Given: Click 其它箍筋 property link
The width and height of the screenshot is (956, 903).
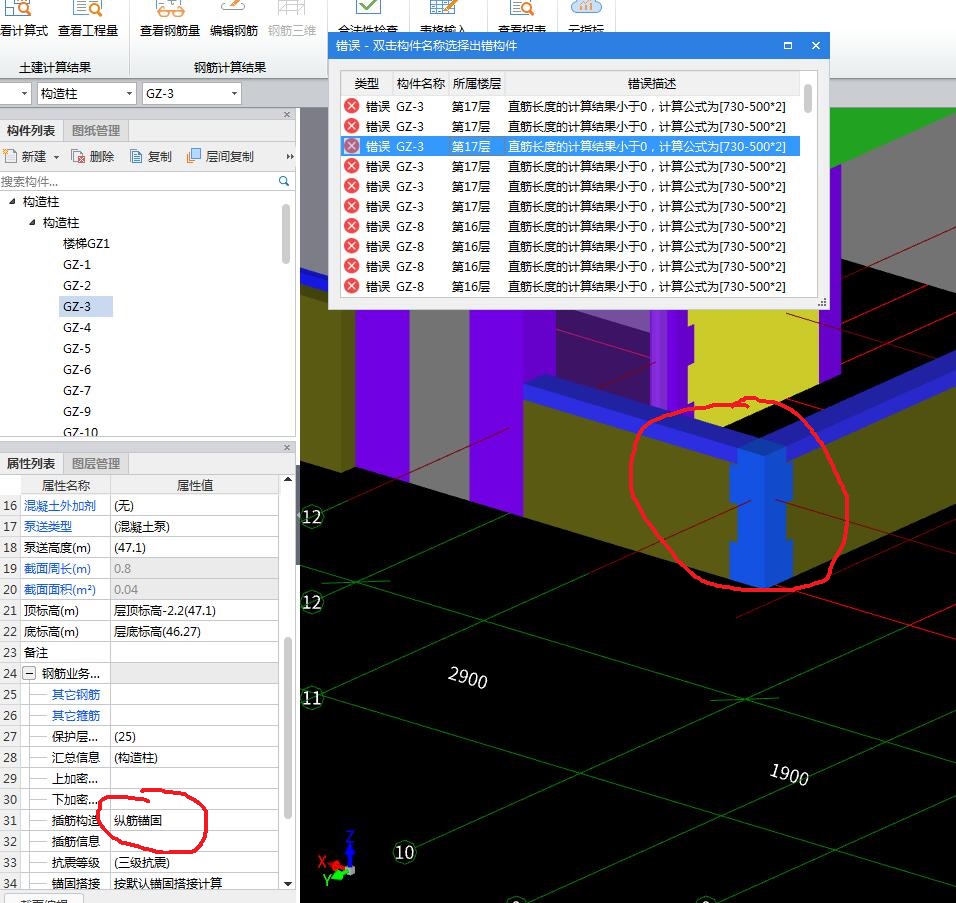Looking at the screenshot, I should (76, 715).
